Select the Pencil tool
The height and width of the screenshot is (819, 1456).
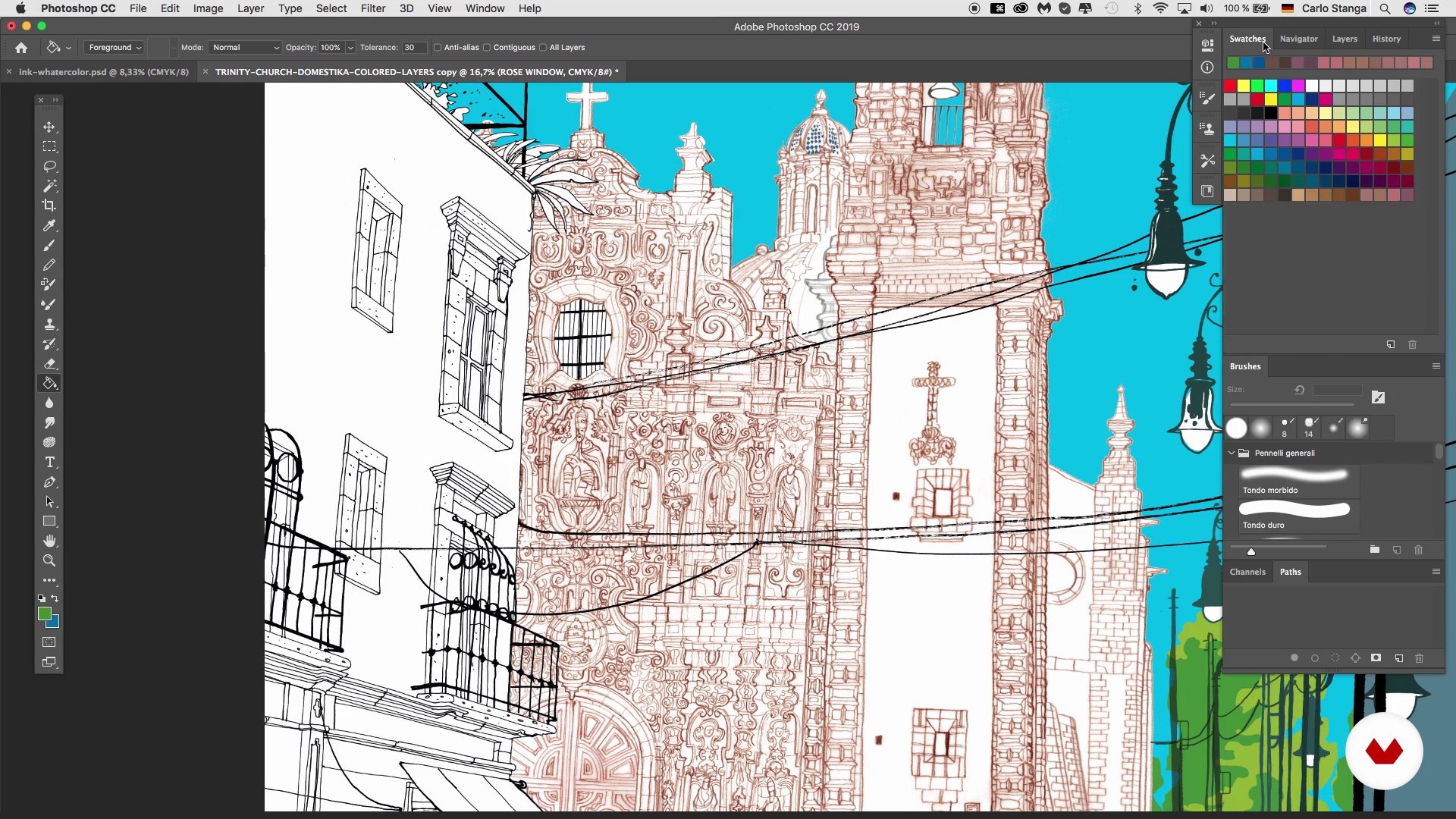49,265
